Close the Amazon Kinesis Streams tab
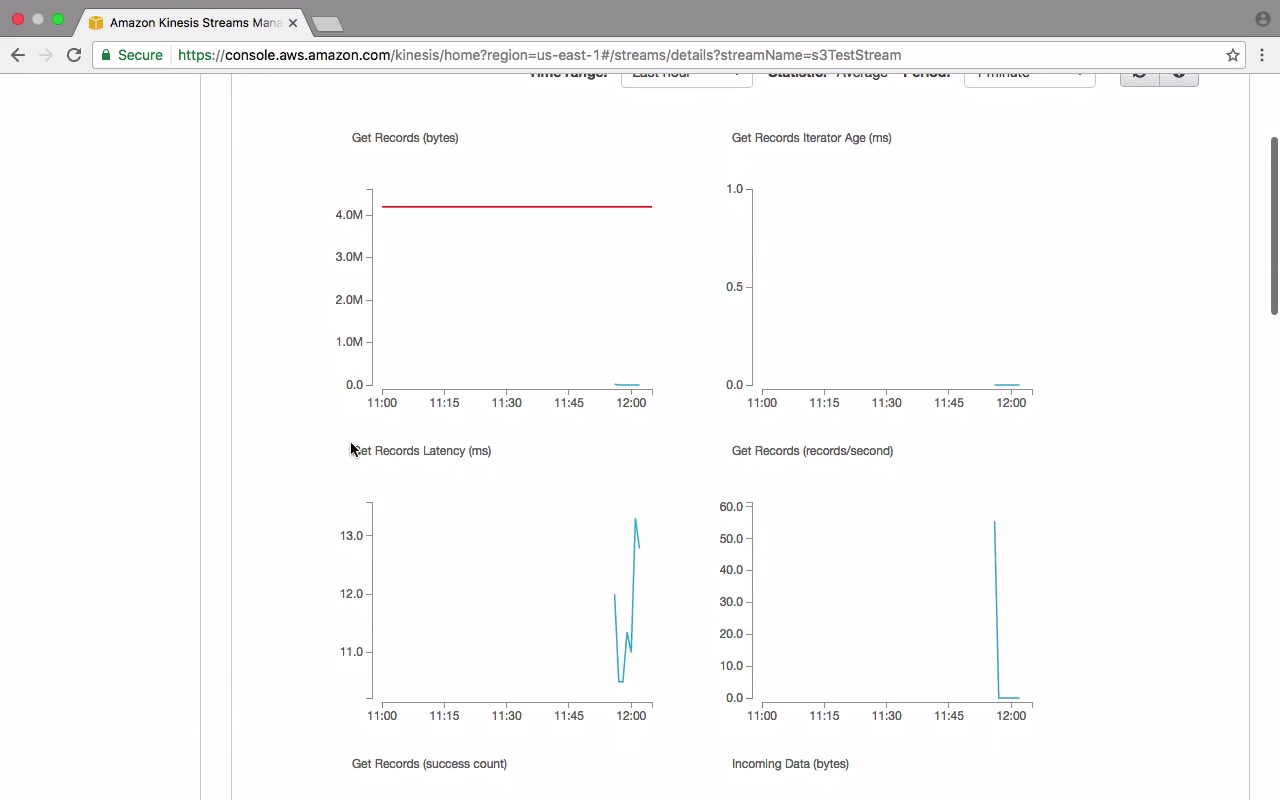This screenshot has width=1280, height=800. [x=293, y=22]
